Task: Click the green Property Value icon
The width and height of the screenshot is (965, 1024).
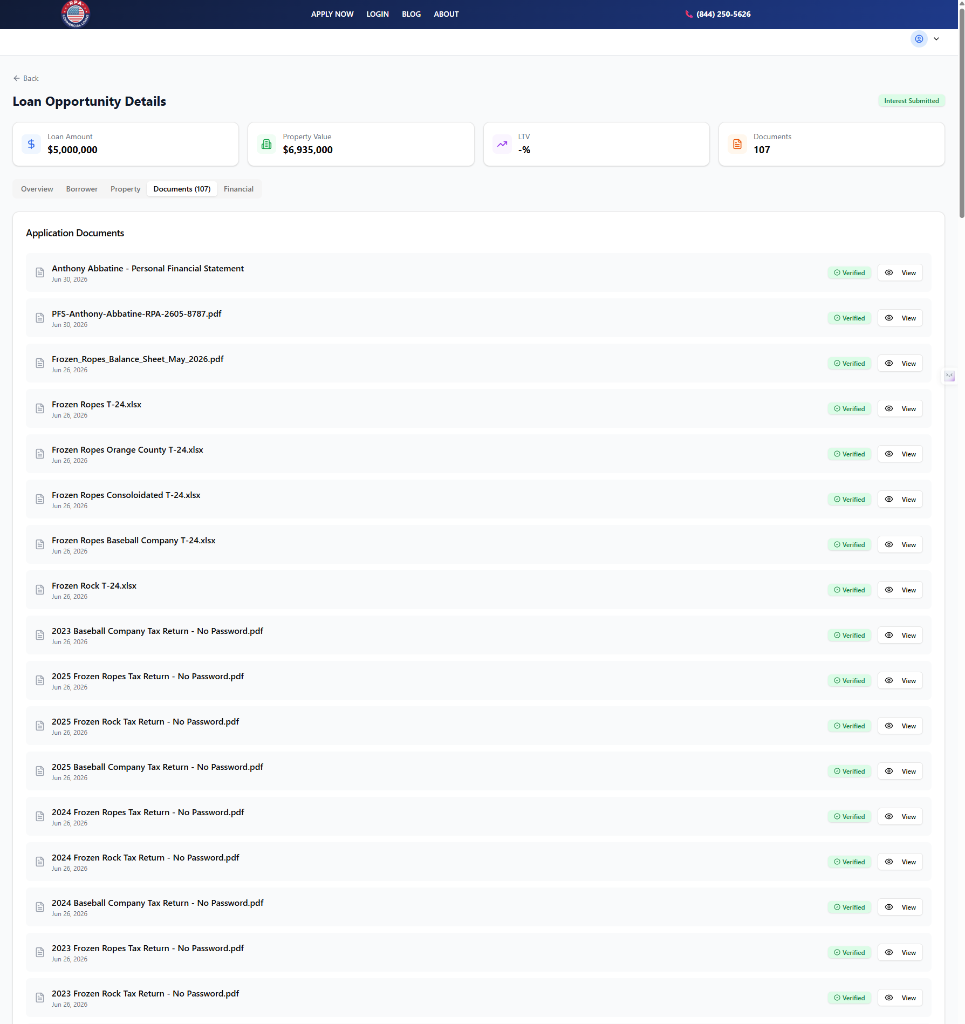Action: [266, 144]
